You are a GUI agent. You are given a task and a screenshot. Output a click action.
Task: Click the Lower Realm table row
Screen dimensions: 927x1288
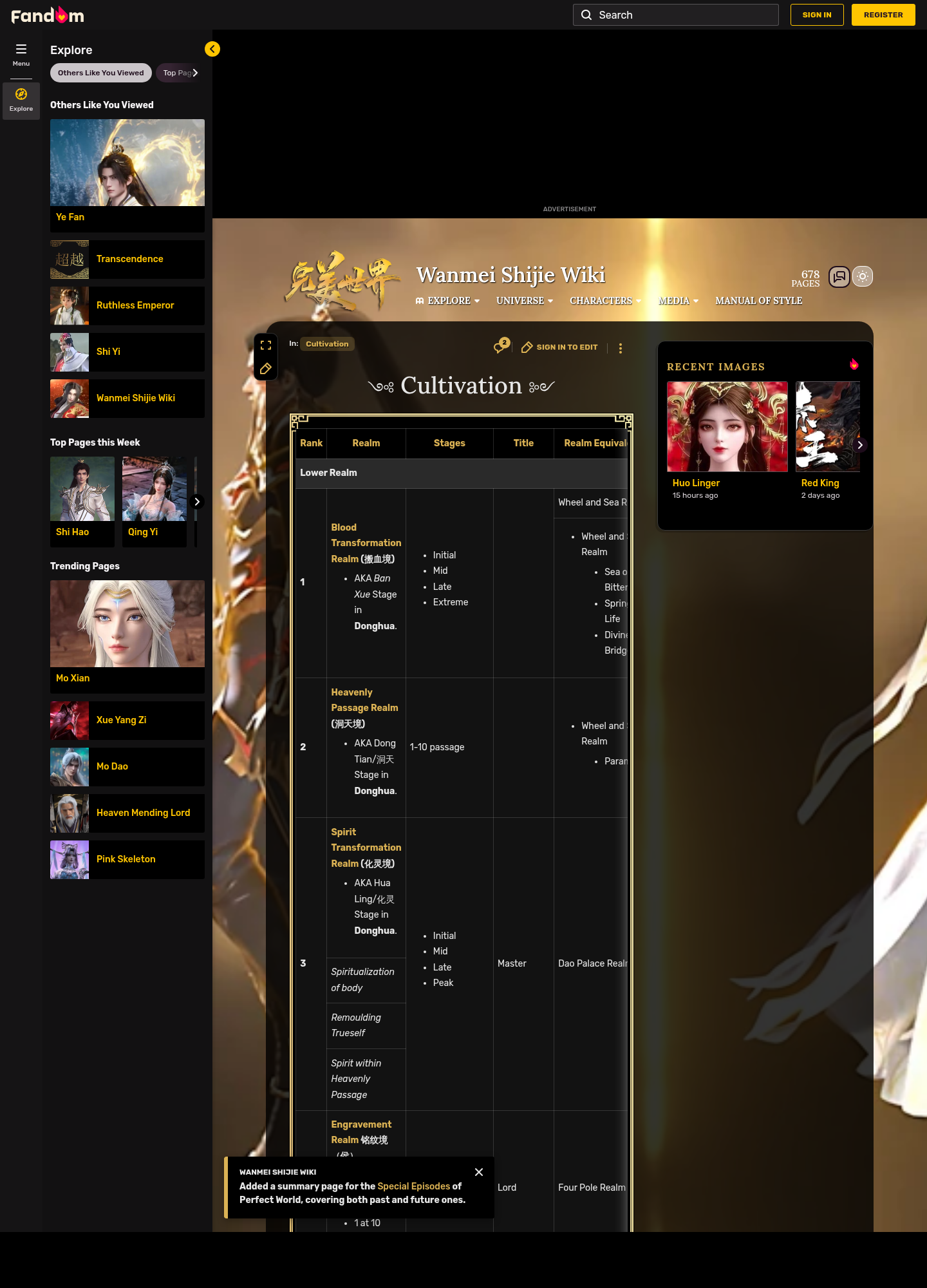(462, 473)
